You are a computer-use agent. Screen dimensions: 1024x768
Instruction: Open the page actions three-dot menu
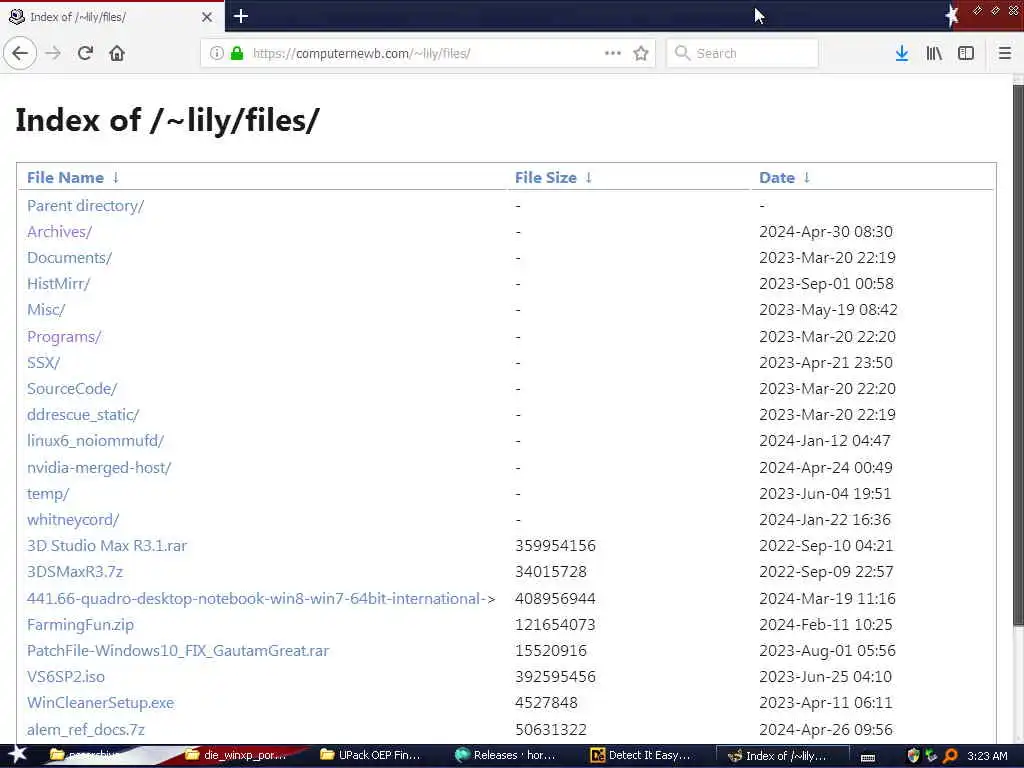613,53
